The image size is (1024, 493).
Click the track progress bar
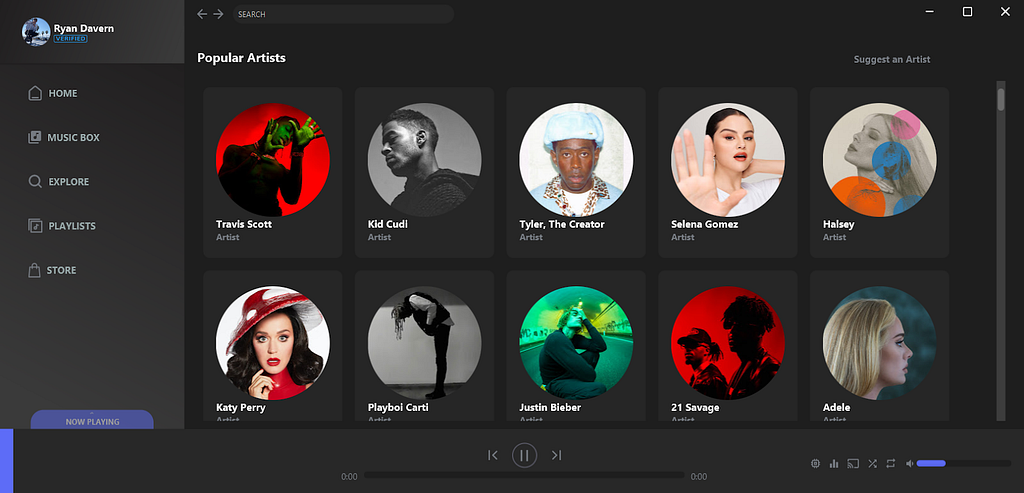[524, 475]
